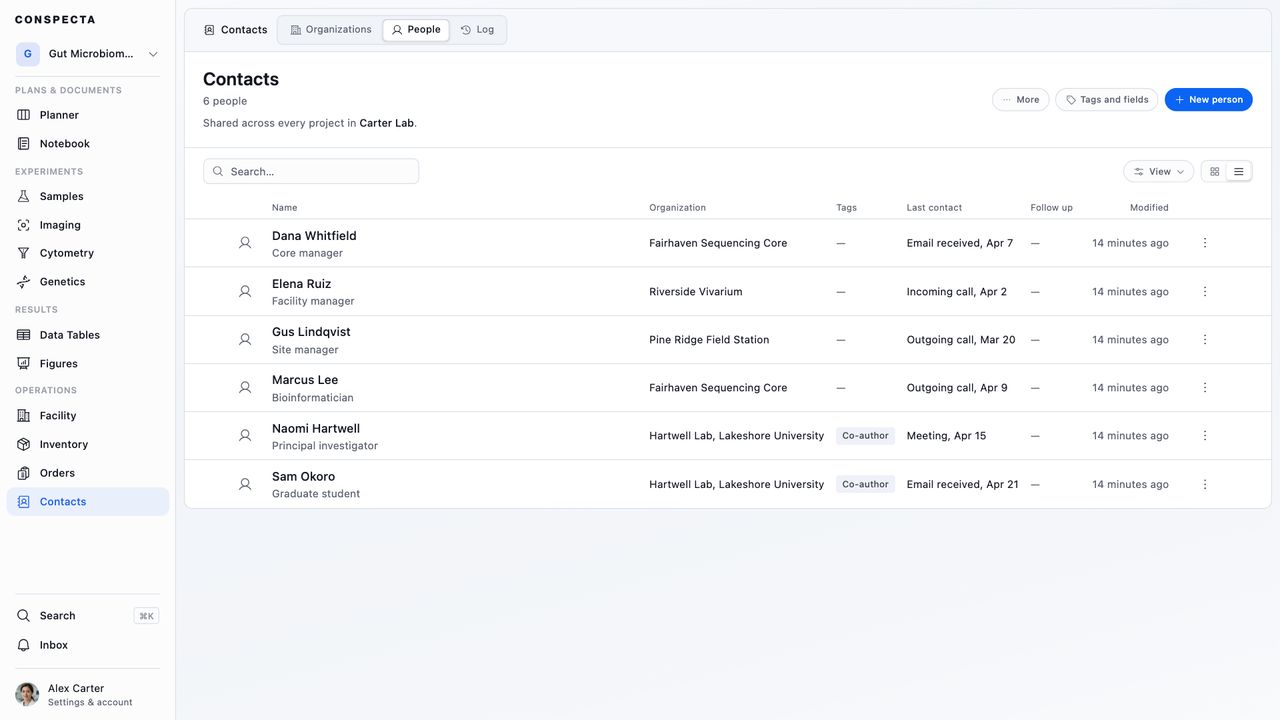Click the Co-author tag on Sam Okoro
This screenshot has height=720, width=1280.
(x=866, y=484)
